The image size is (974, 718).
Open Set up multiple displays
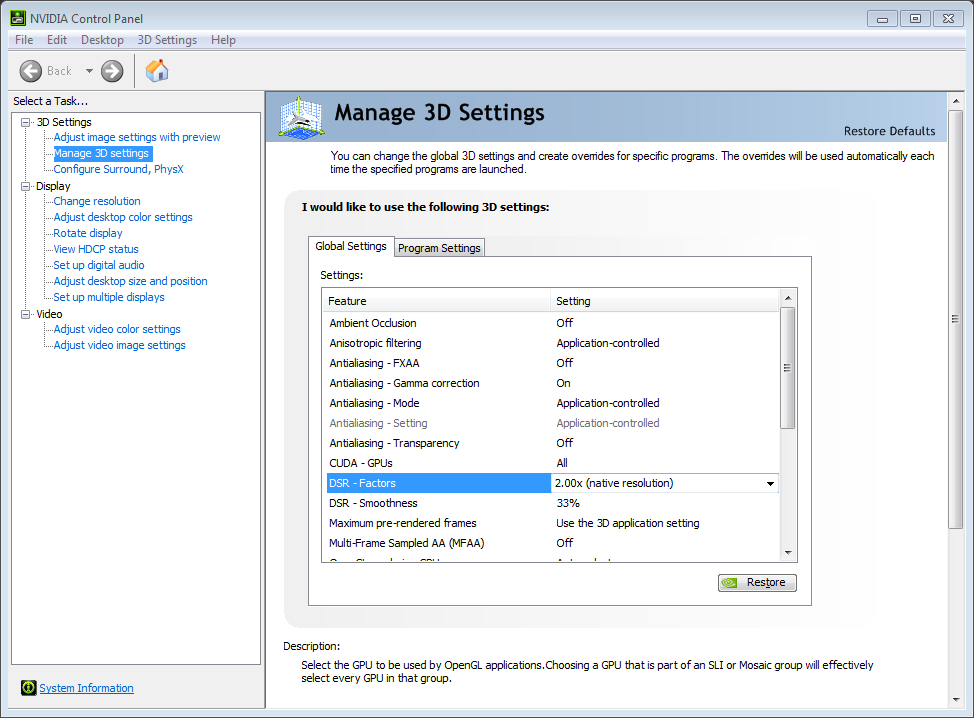point(109,298)
